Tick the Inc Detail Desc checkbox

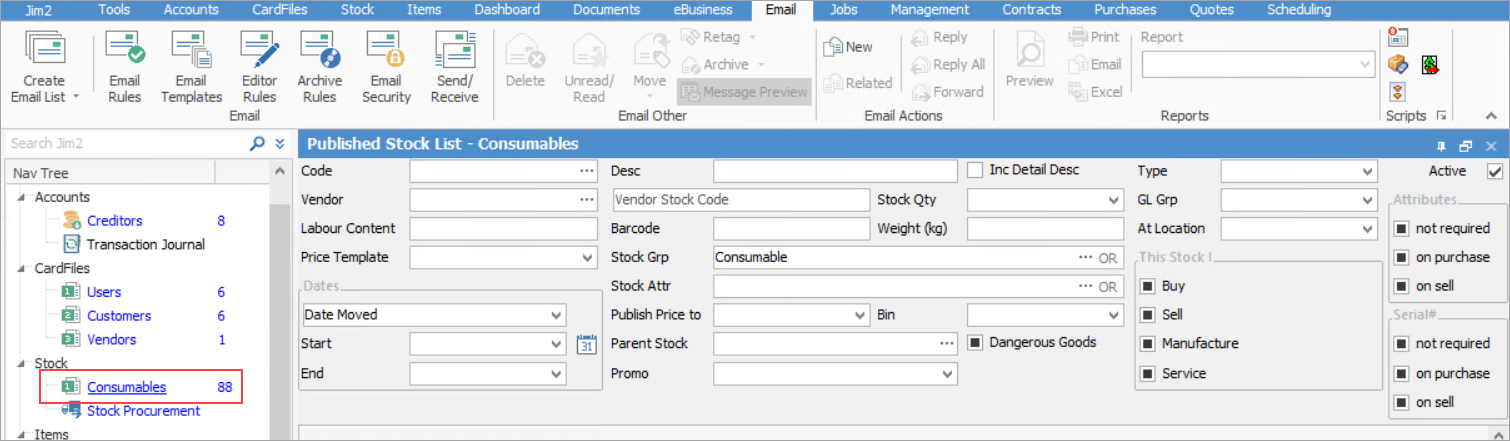(x=976, y=171)
